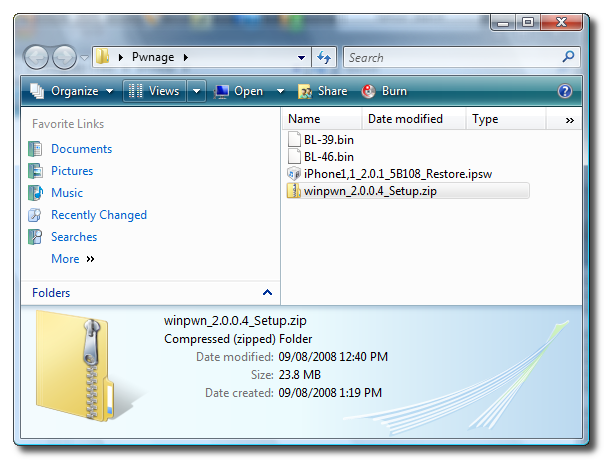Screen dimensions: 604x460
Task: Click the Organize toolbar icon
Action: [37, 91]
